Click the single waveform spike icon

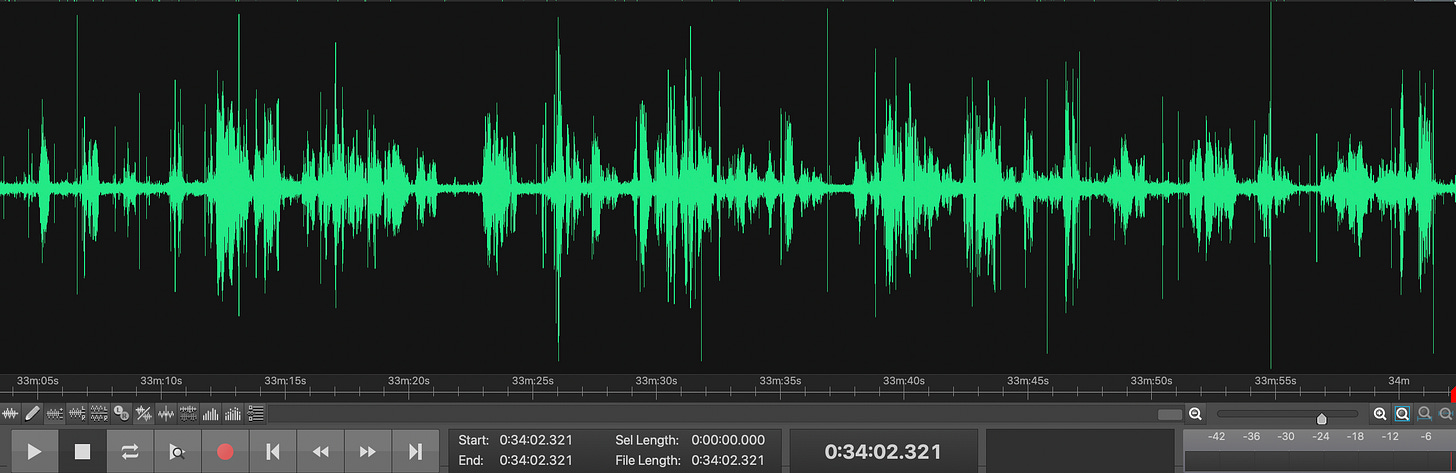point(166,413)
